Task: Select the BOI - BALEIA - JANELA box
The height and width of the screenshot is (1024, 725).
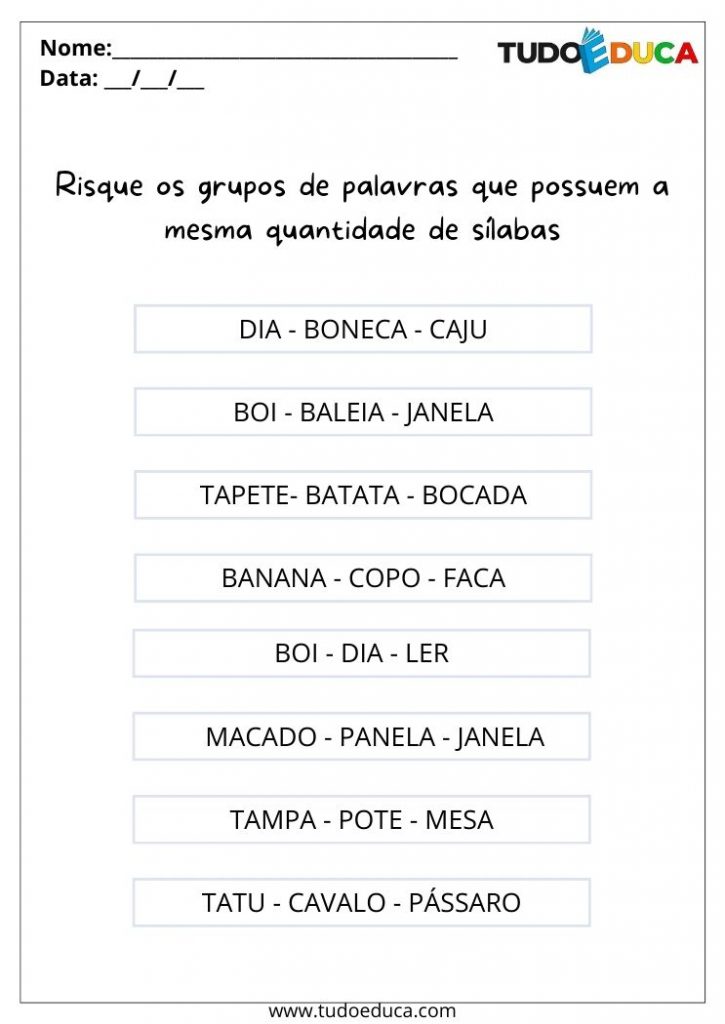Action: point(363,412)
